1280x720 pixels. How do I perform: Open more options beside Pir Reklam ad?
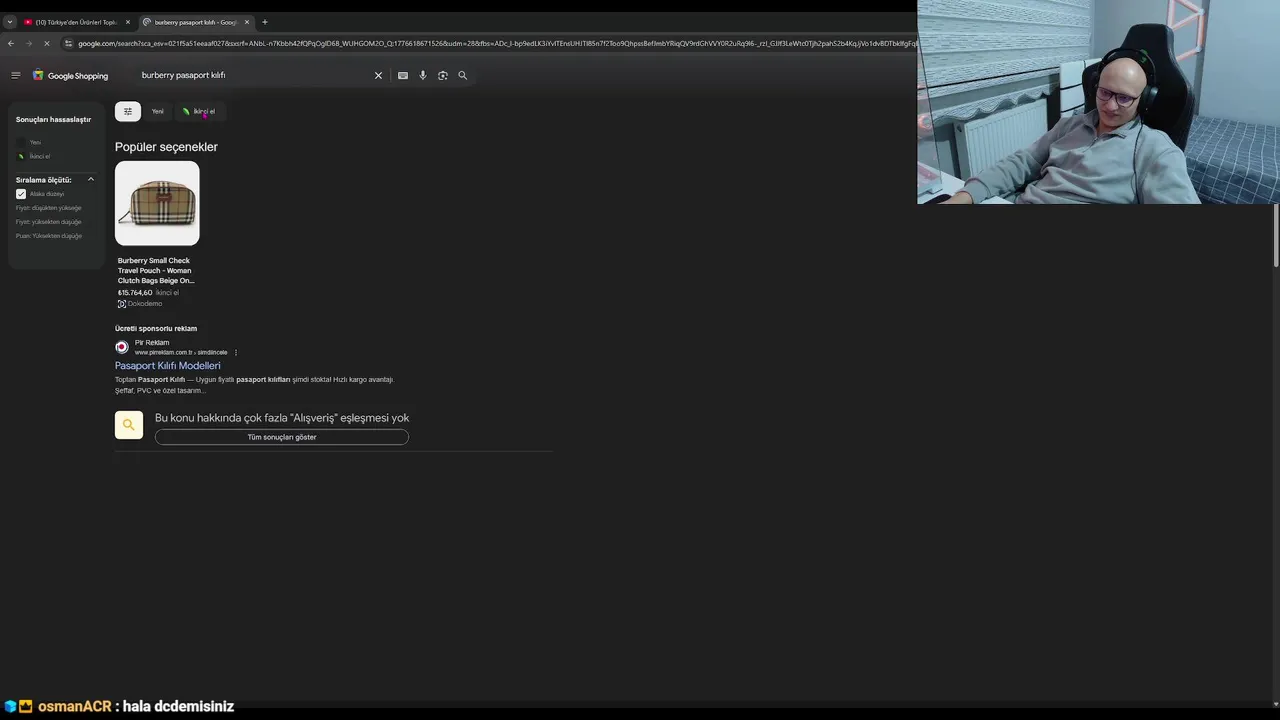[x=236, y=352]
